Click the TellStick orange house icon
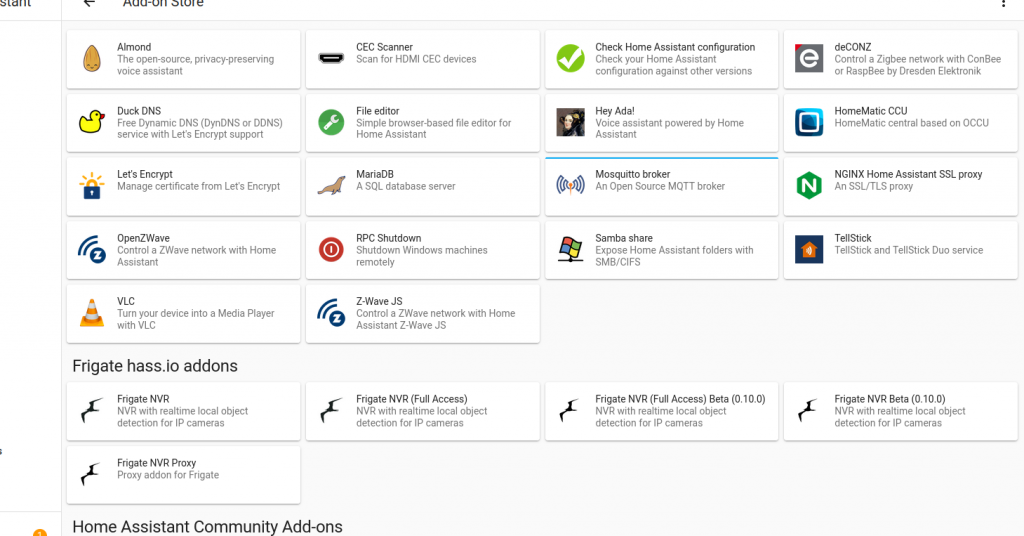 [809, 249]
